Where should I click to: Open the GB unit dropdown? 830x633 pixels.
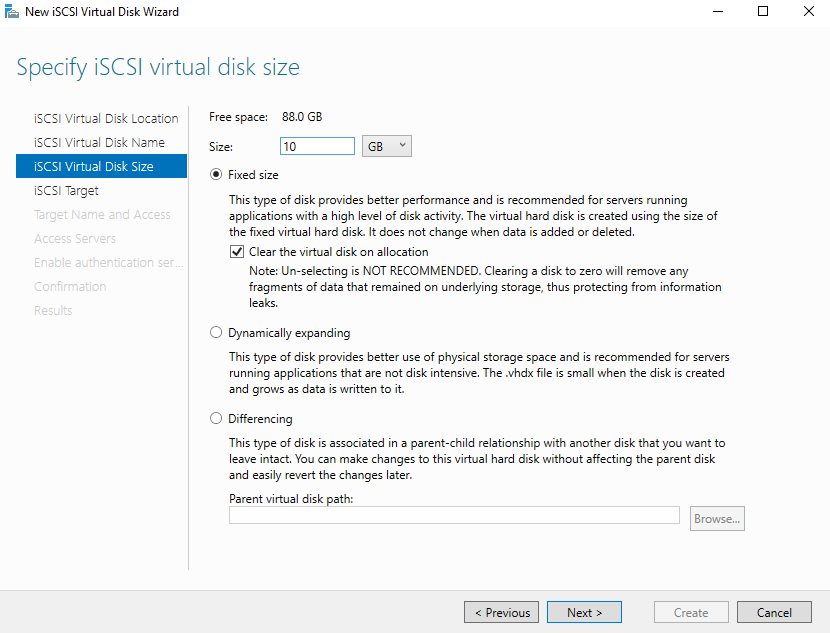point(386,145)
